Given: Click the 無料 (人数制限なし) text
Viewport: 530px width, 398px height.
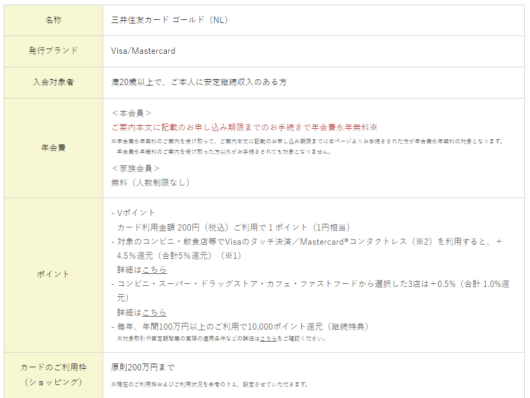Looking at the screenshot, I should [x=151, y=183].
